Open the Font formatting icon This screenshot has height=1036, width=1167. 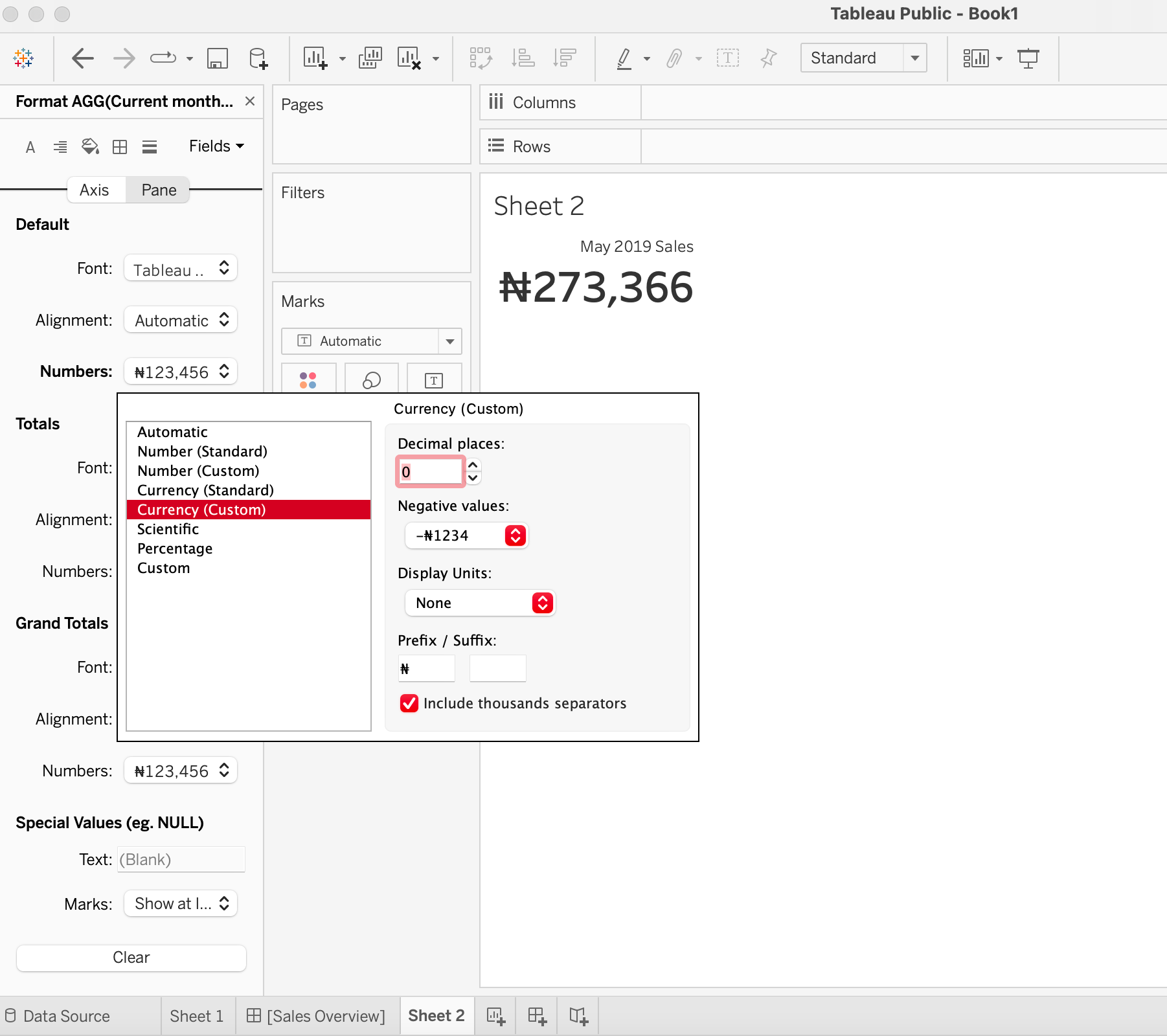click(x=30, y=147)
